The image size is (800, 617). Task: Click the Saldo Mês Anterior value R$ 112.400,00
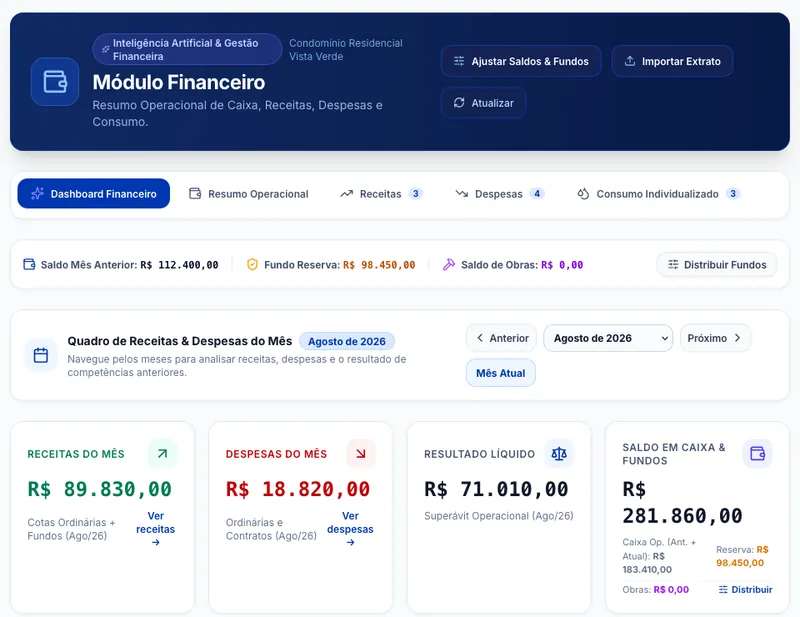[x=179, y=265]
